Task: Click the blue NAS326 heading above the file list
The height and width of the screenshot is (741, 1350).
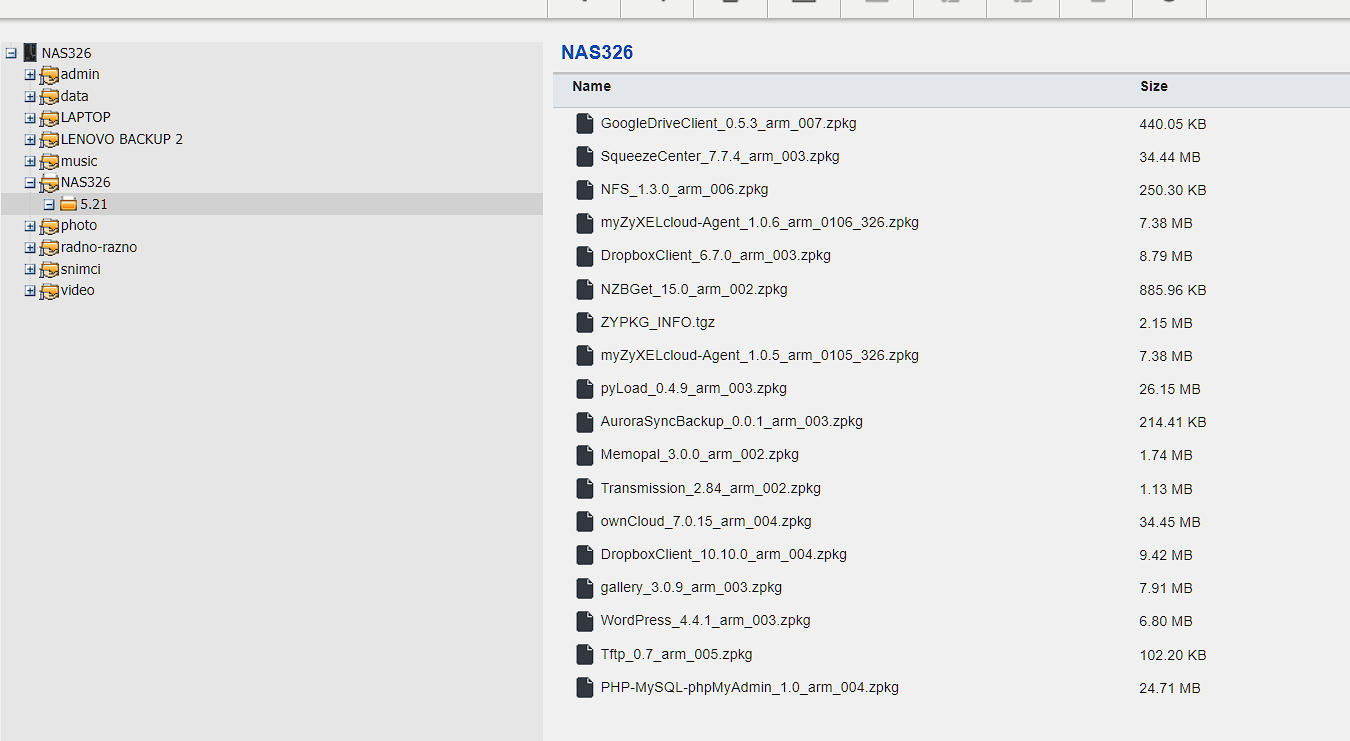Action: 597,53
